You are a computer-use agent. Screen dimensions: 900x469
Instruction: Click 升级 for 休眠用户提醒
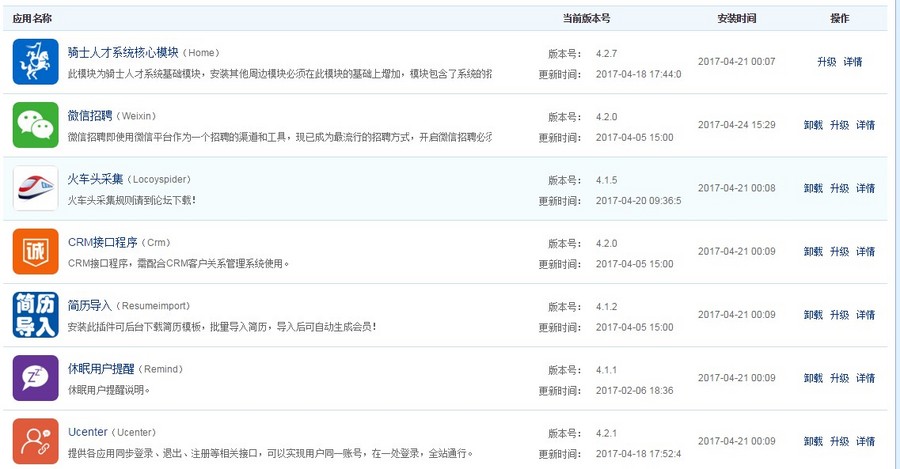(x=839, y=378)
